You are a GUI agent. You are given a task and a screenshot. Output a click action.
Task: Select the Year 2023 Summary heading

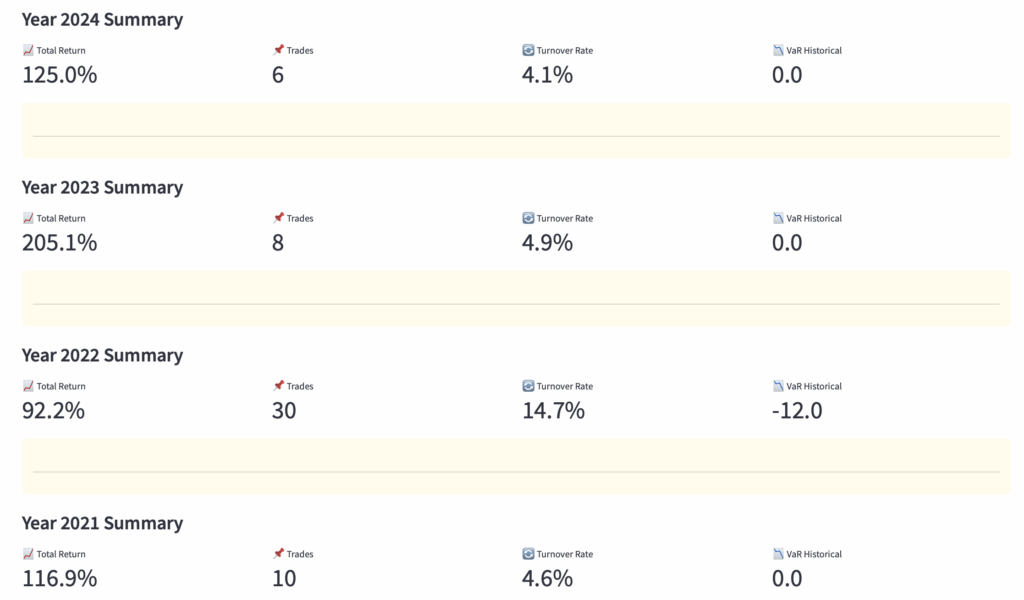103,187
